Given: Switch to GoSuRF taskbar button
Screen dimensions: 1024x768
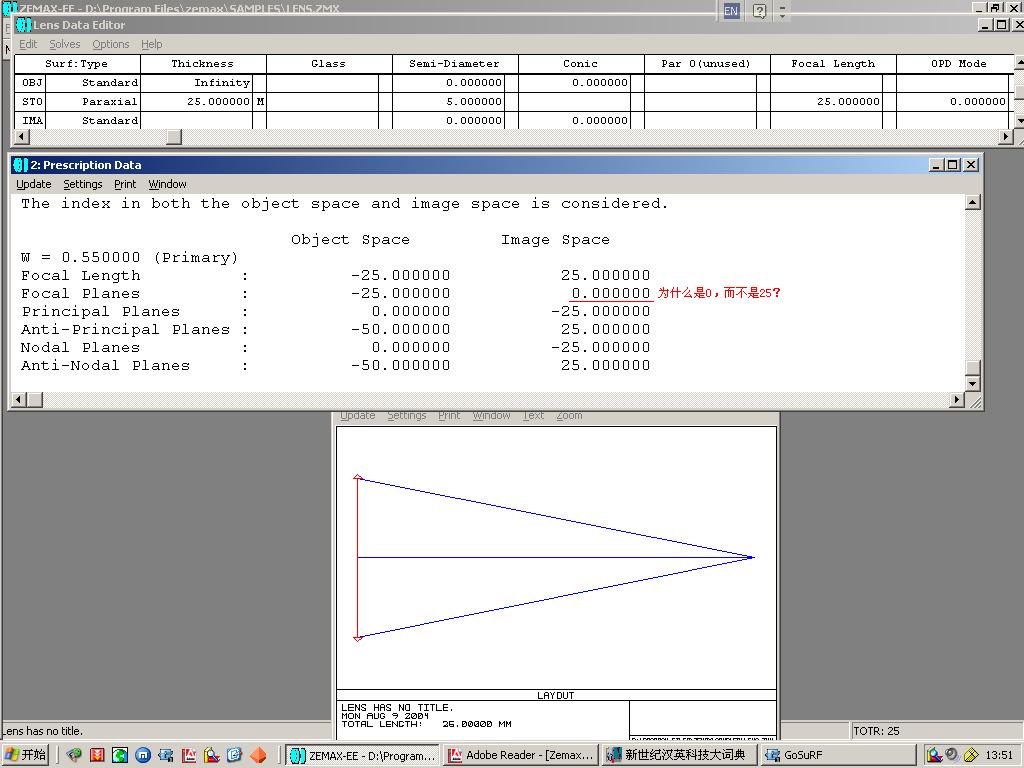Looking at the screenshot, I should tap(837, 756).
